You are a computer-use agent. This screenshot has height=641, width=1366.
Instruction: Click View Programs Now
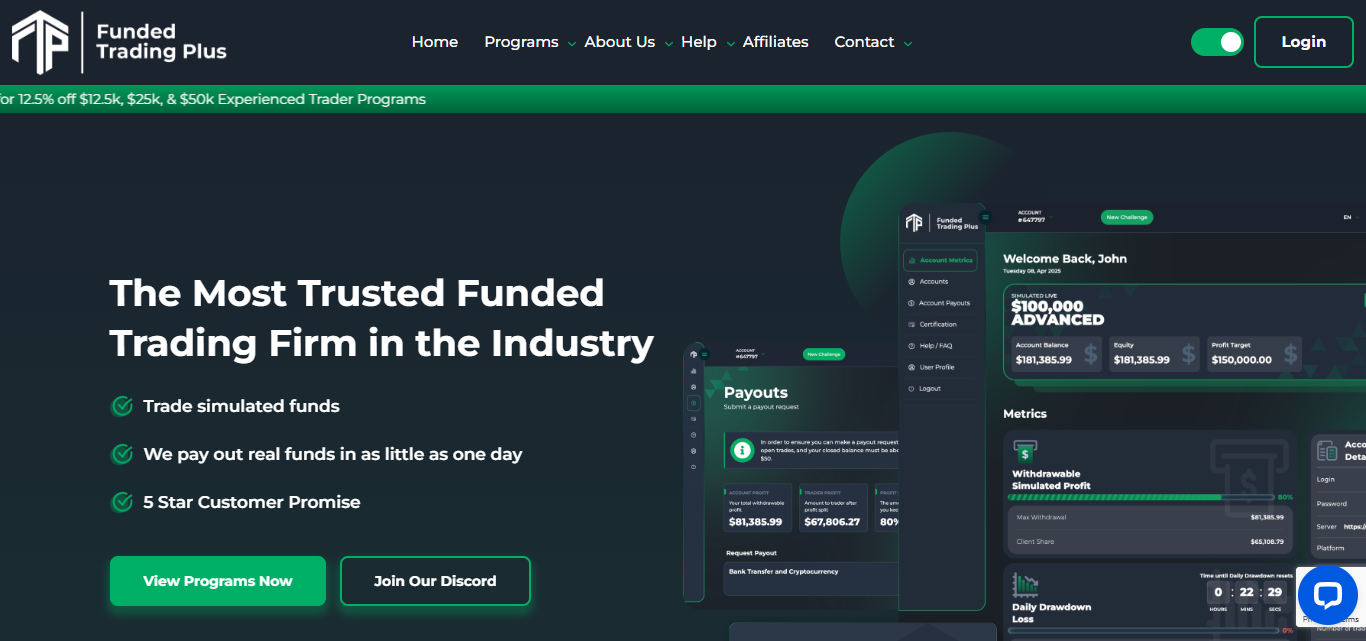218,581
